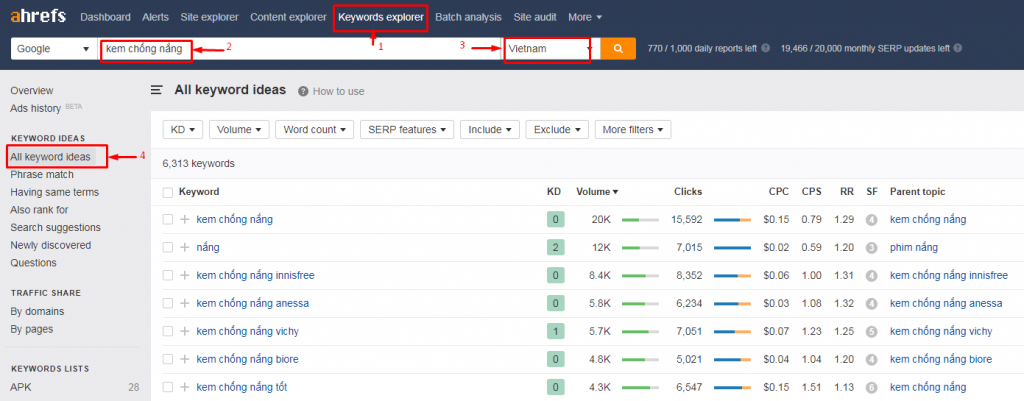The height and width of the screenshot is (401, 1024).
Task: Check the kem chống nắng tốt row
Action: point(168,387)
